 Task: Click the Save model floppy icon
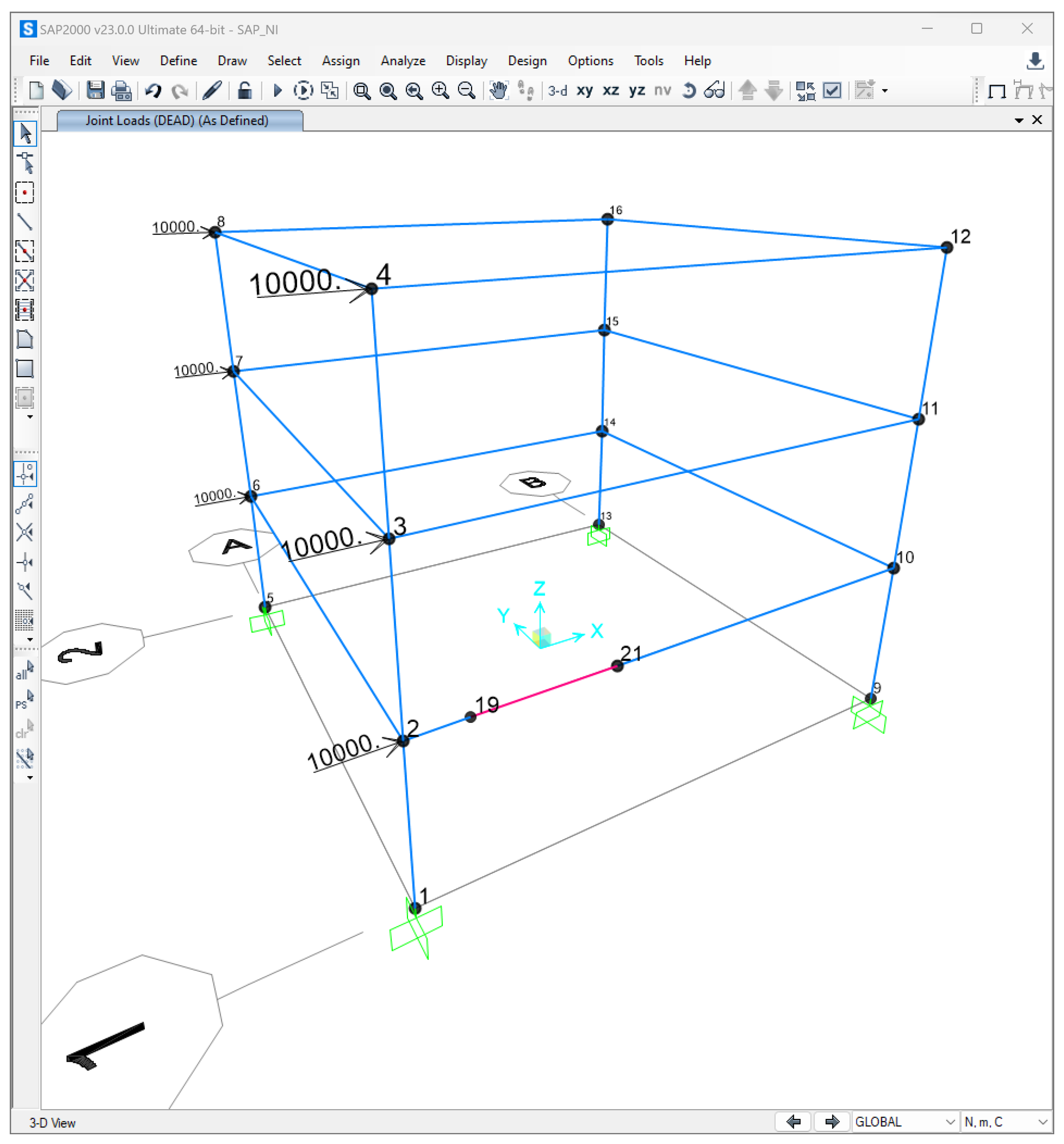[x=95, y=90]
